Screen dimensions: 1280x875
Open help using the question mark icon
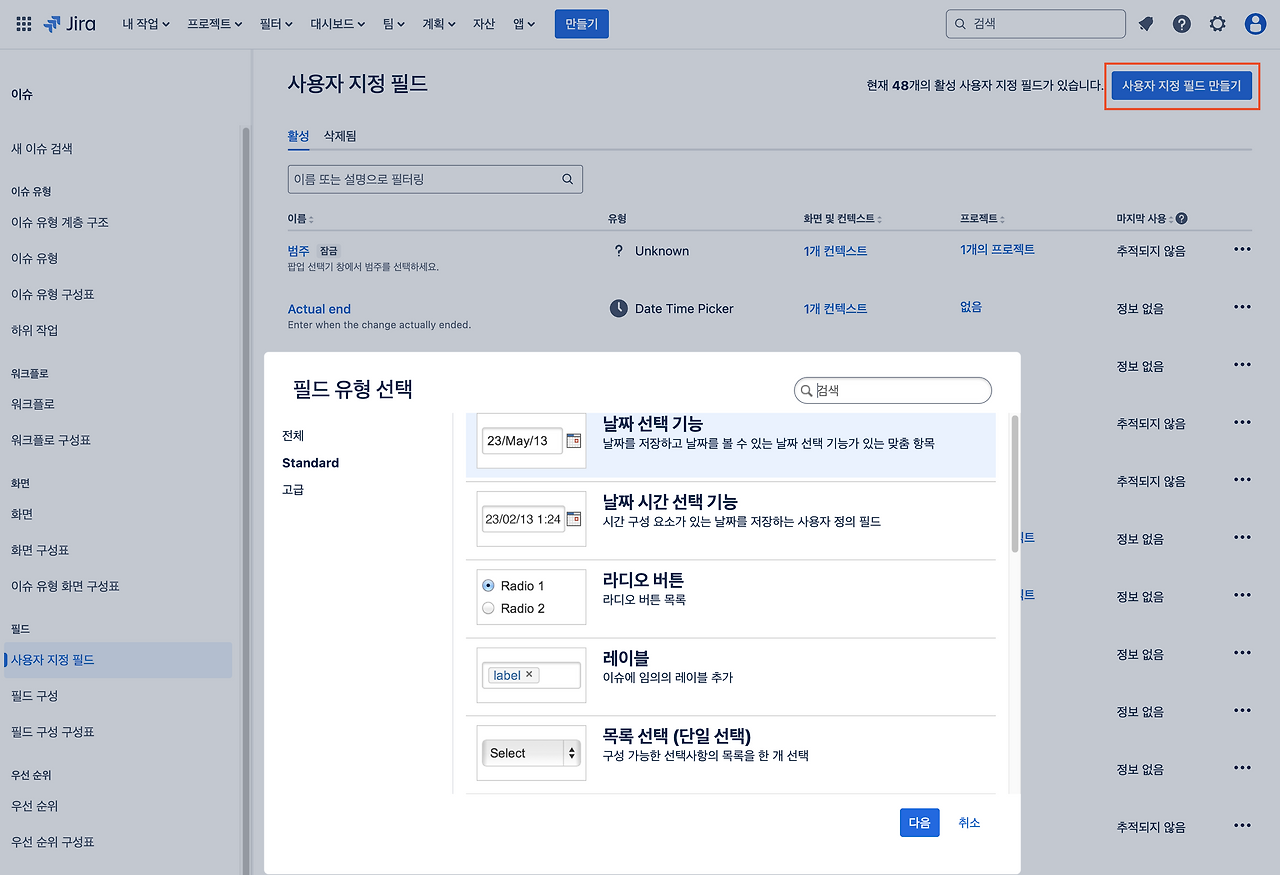click(1182, 24)
